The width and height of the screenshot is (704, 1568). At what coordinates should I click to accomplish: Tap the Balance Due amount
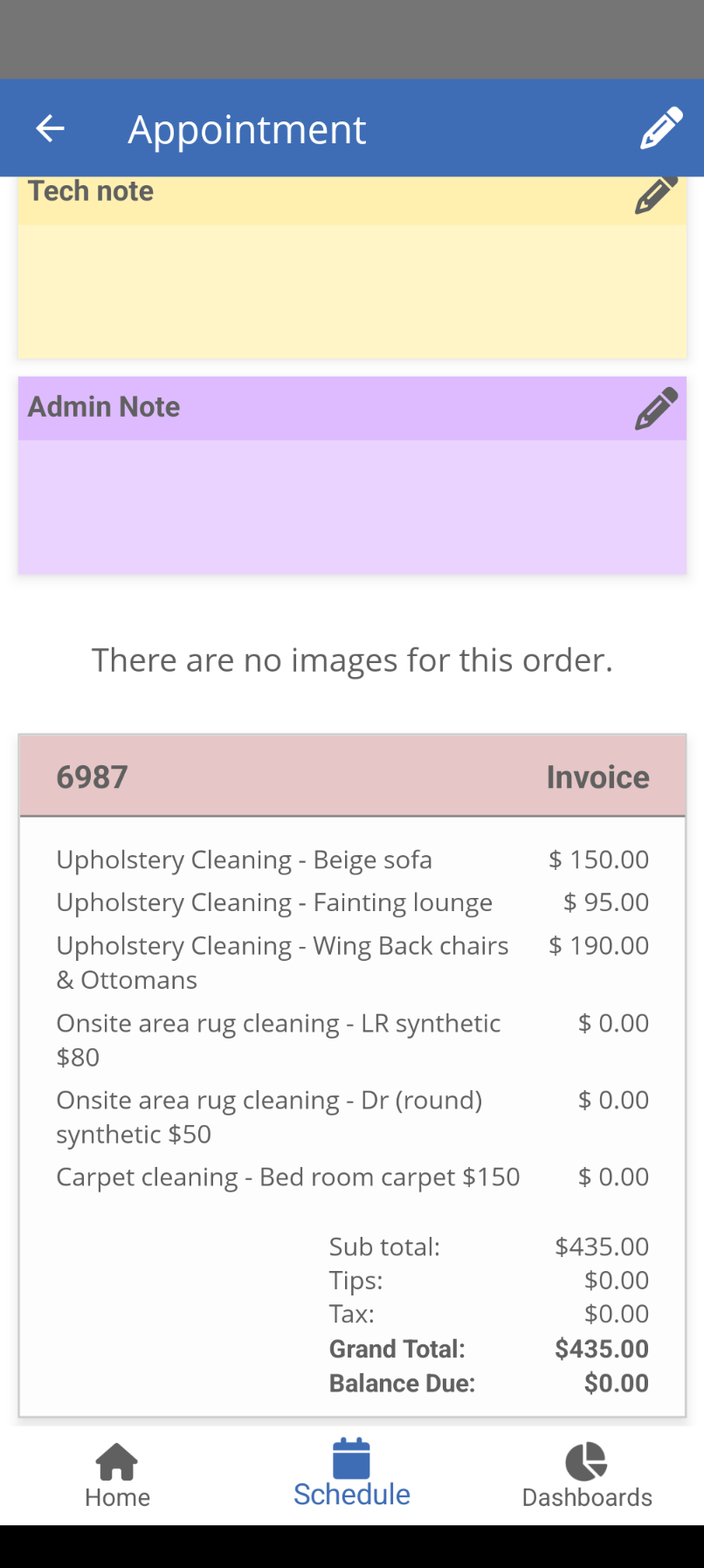pos(616,1383)
